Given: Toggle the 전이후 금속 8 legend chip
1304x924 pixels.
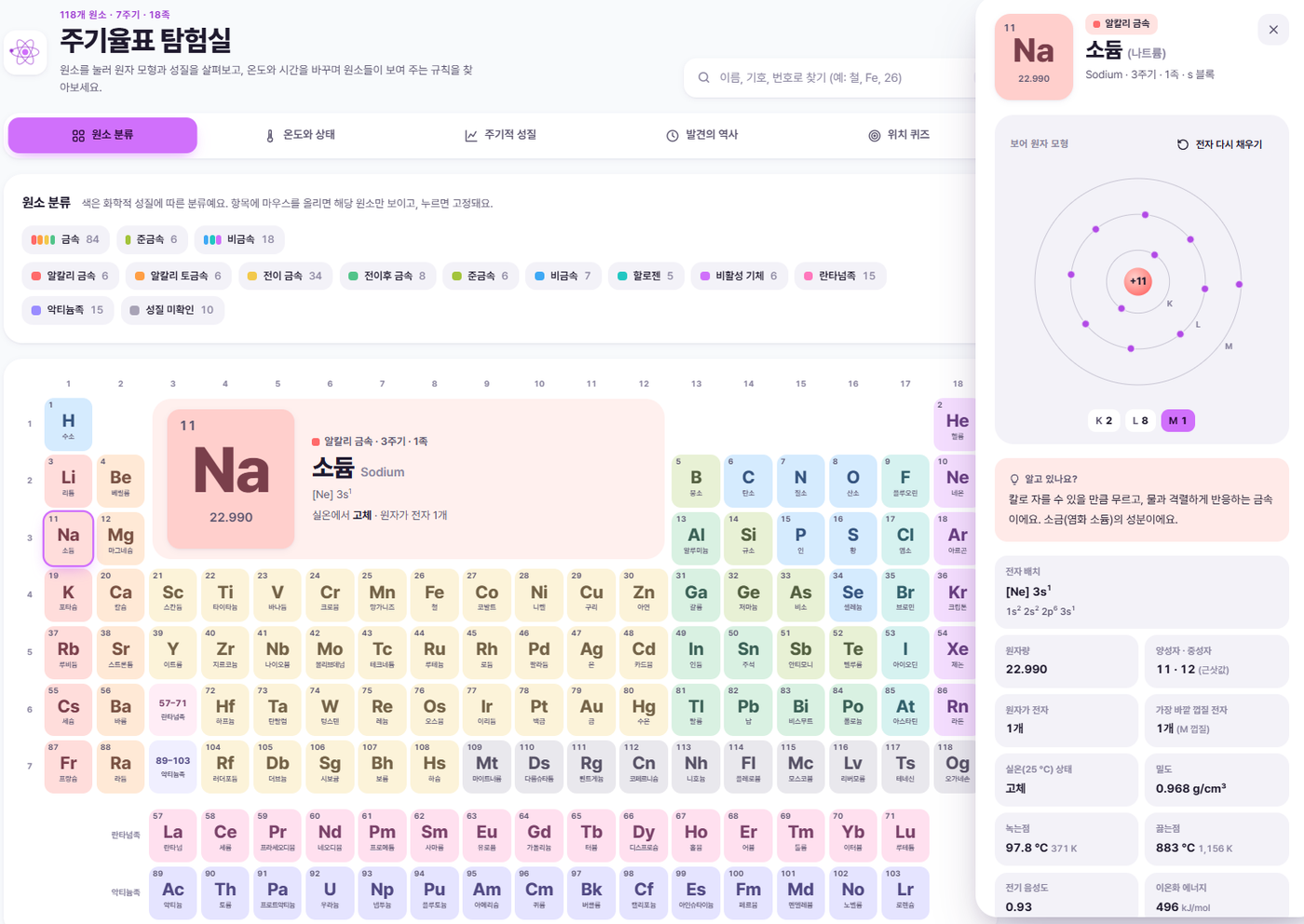Looking at the screenshot, I should click(x=387, y=276).
